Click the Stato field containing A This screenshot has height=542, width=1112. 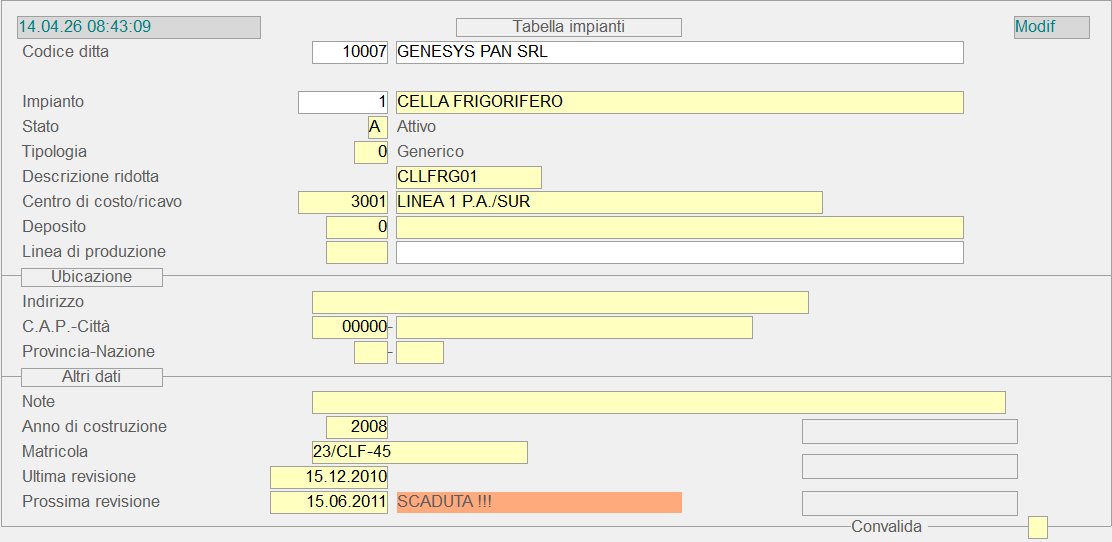[x=377, y=127]
